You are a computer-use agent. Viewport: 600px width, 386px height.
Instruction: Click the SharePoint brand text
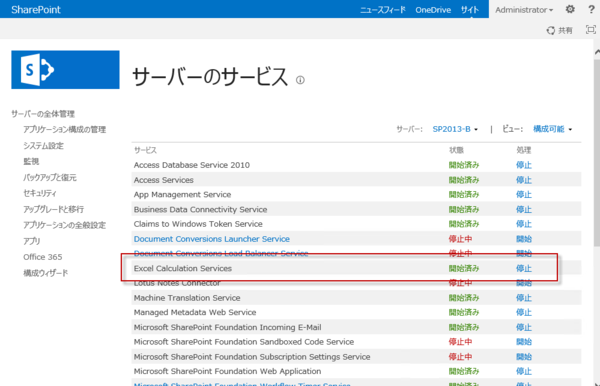coord(36,10)
